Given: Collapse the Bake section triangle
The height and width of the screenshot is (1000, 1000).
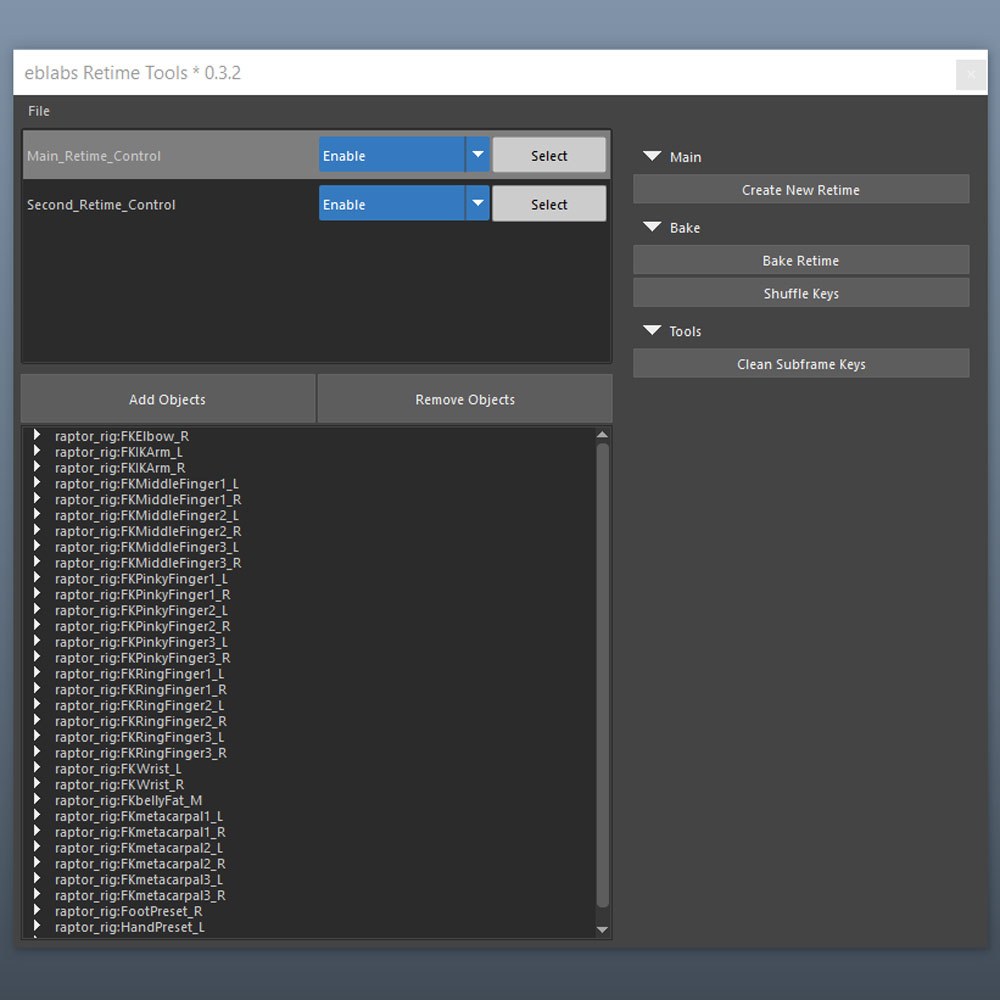Looking at the screenshot, I should pos(652,227).
